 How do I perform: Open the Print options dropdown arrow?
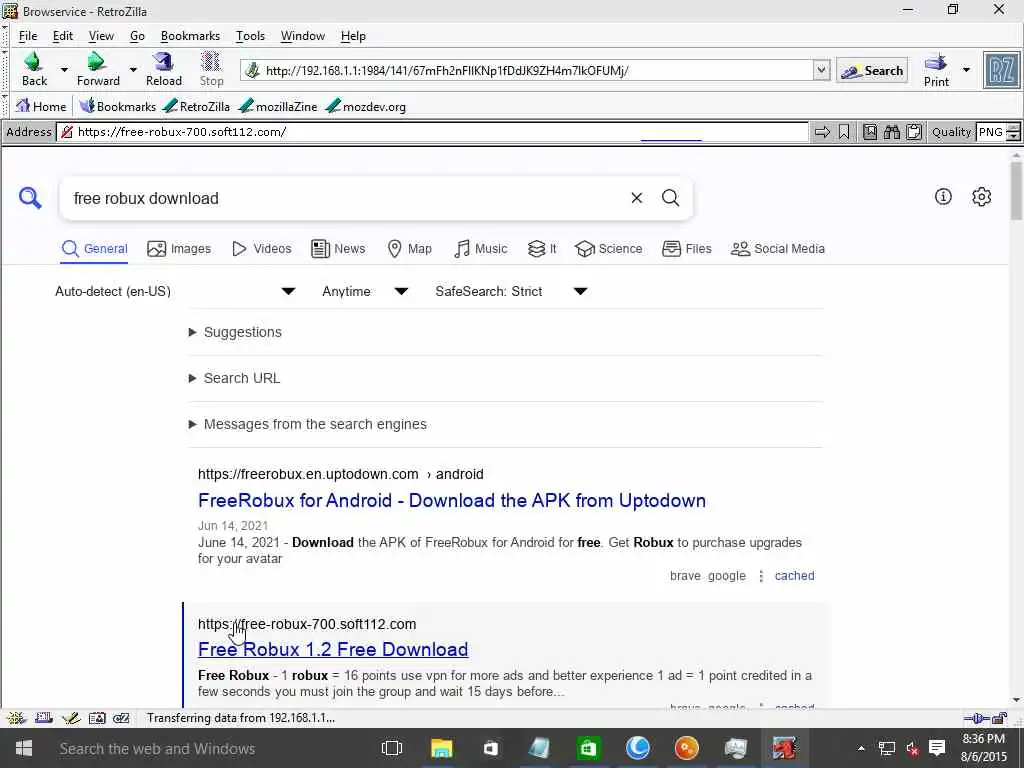tap(967, 70)
